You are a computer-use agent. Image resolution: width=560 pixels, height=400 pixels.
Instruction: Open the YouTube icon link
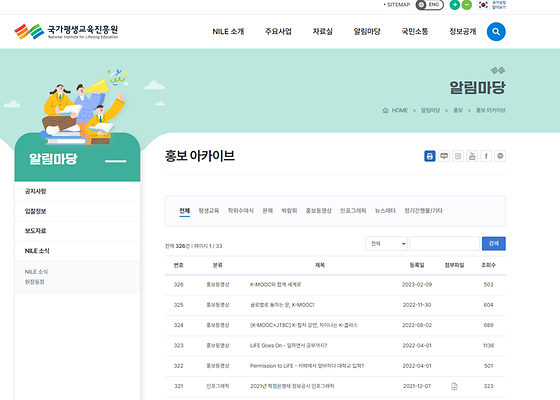(x=472, y=156)
